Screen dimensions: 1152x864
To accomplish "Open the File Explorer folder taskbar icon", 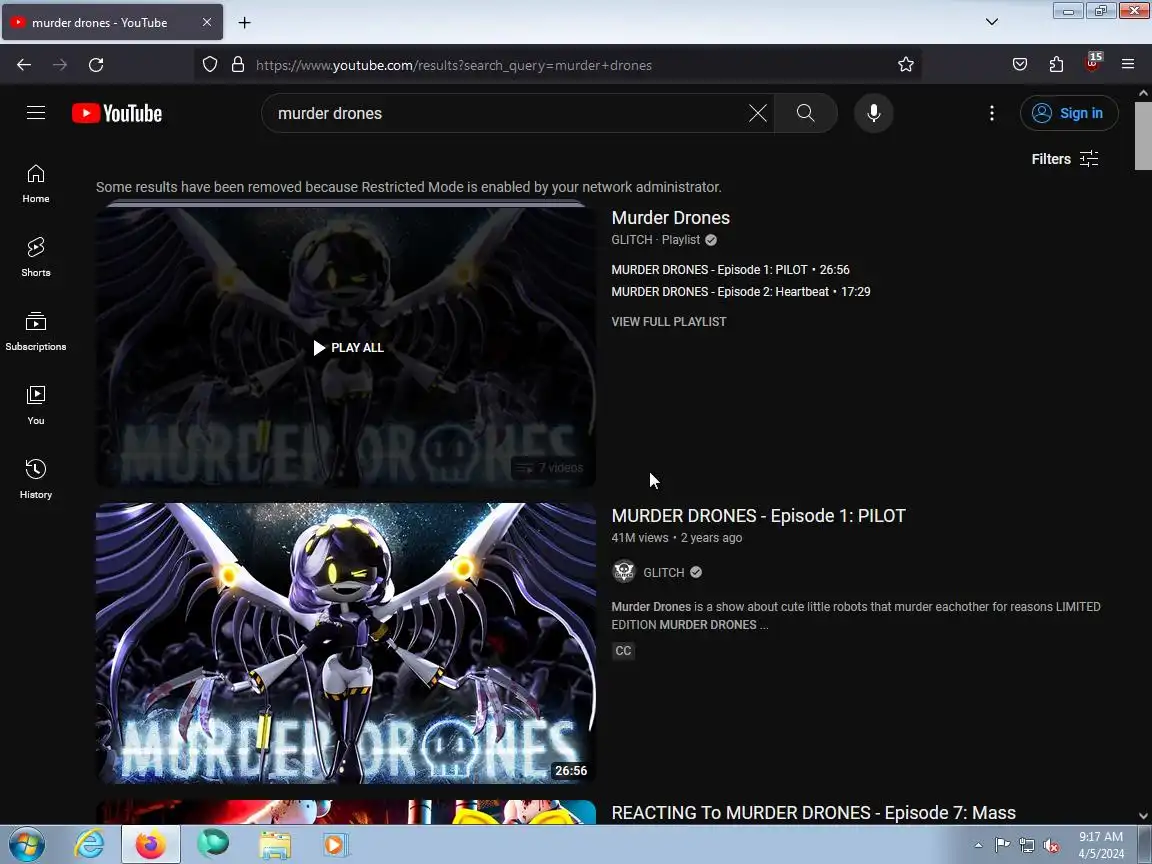I will coord(276,844).
